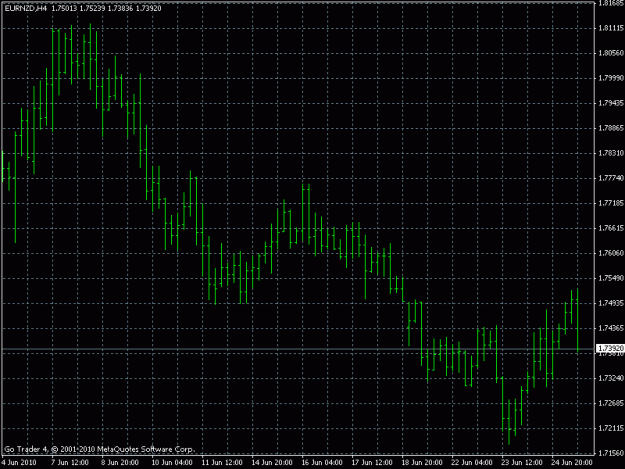Click the 1.81115 price axis label

pos(611,28)
